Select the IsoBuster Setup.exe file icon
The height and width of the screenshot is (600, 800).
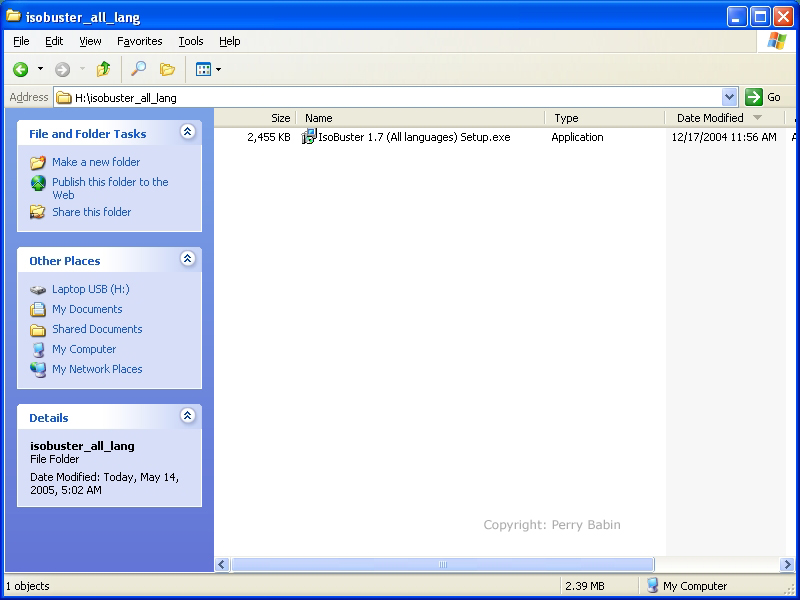(x=310, y=137)
